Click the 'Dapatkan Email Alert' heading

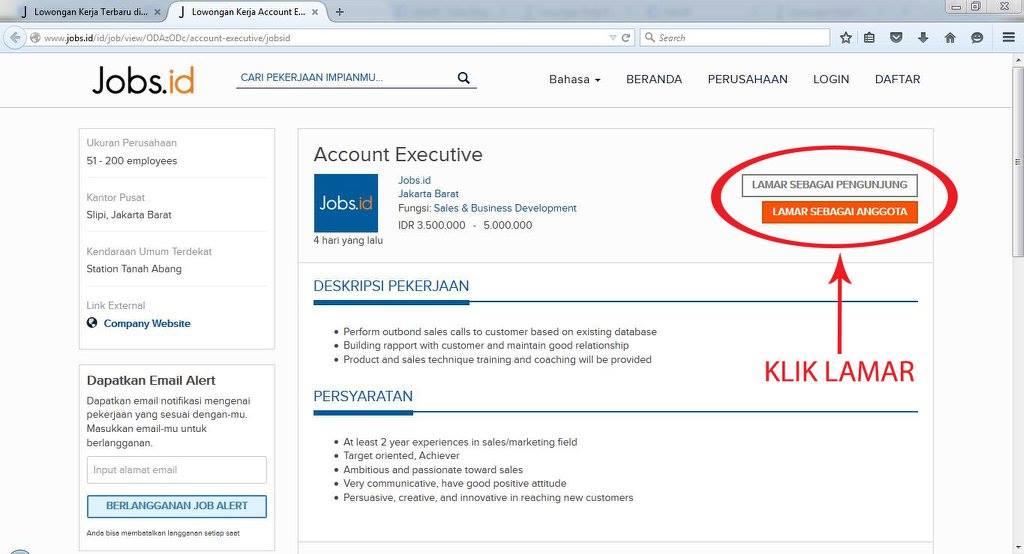(151, 380)
